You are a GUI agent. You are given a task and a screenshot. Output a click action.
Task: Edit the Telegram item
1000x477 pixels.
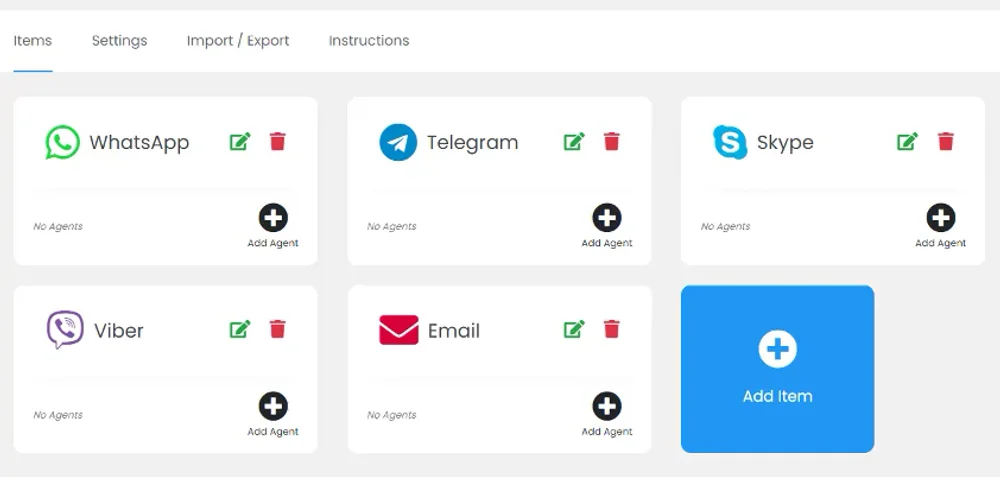[x=574, y=142]
